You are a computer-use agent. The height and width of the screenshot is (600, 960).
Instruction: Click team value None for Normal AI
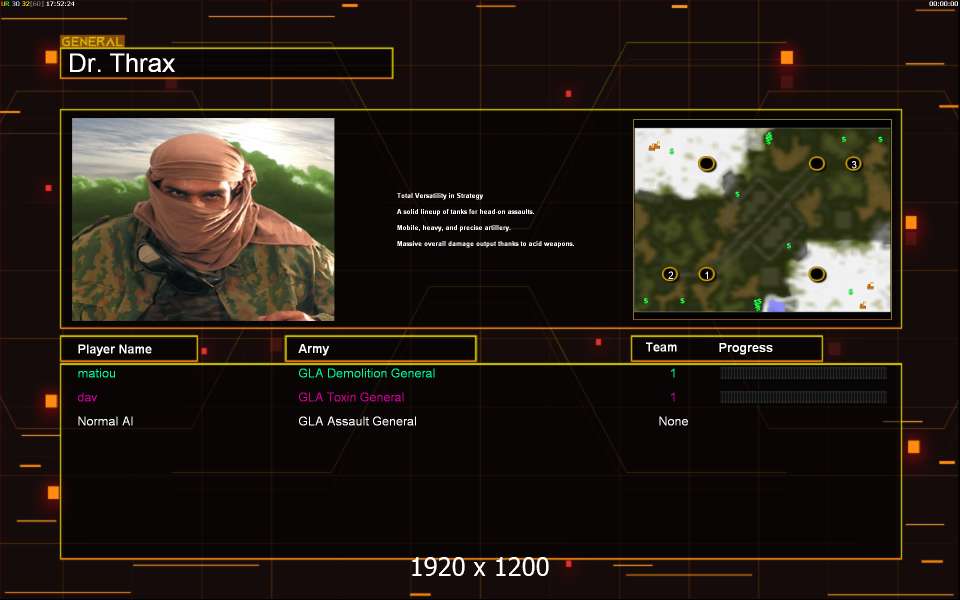click(673, 421)
